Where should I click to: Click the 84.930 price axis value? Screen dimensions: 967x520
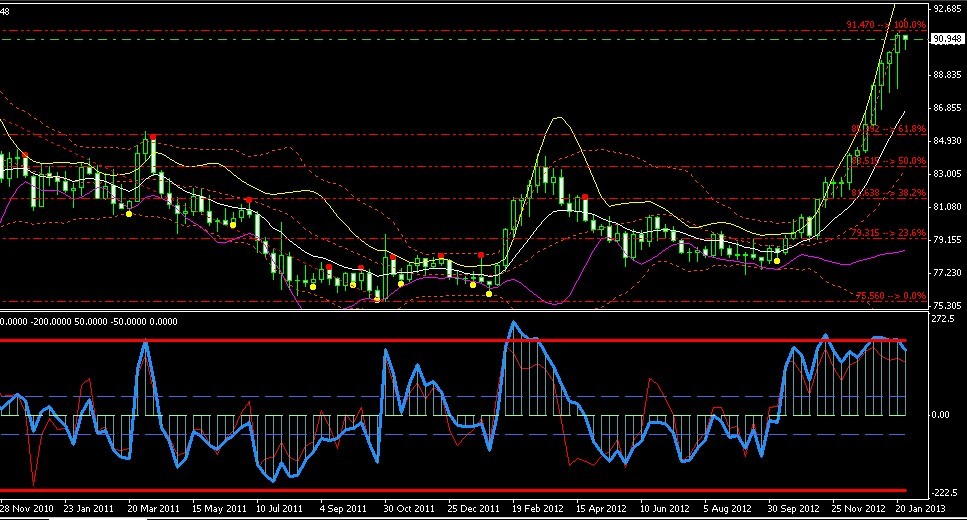[x=948, y=141]
